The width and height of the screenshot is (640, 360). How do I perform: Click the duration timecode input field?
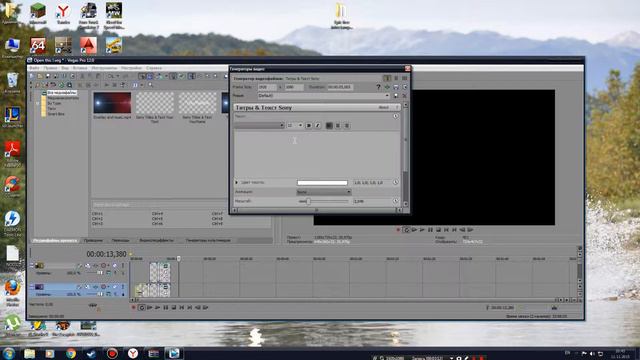(340, 87)
